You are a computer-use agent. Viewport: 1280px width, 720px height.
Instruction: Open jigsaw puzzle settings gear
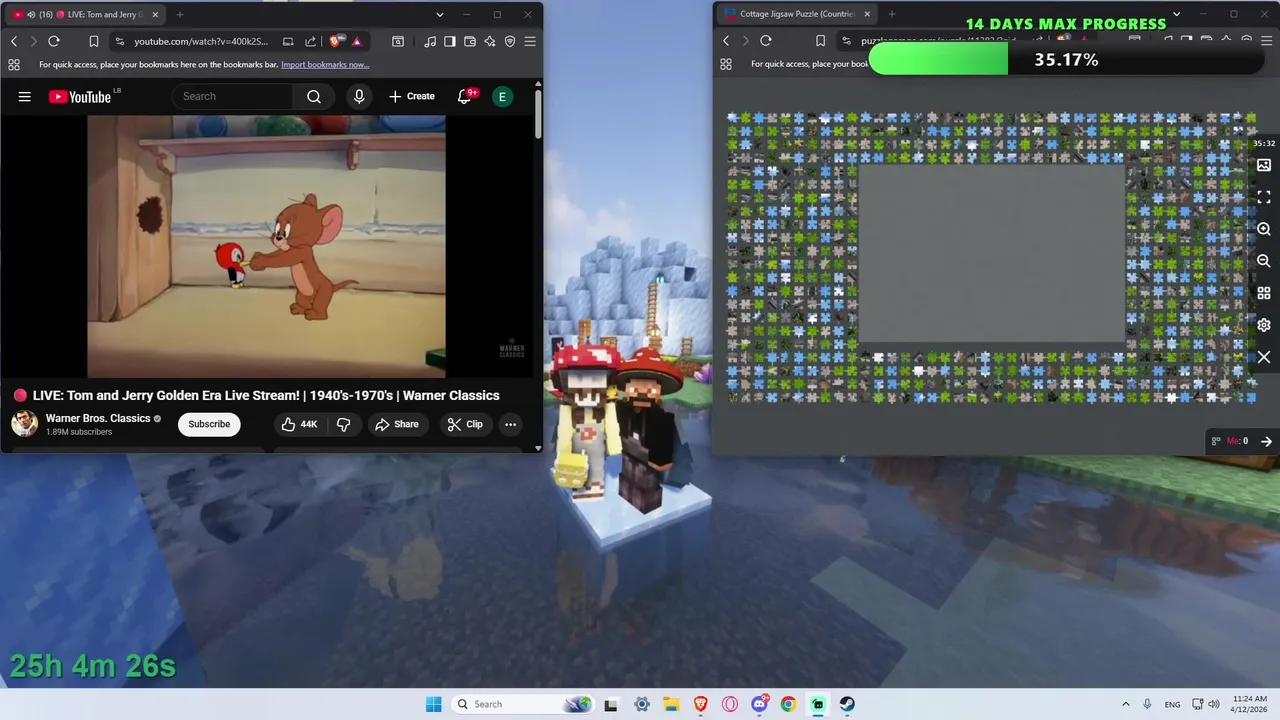pos(1264,325)
